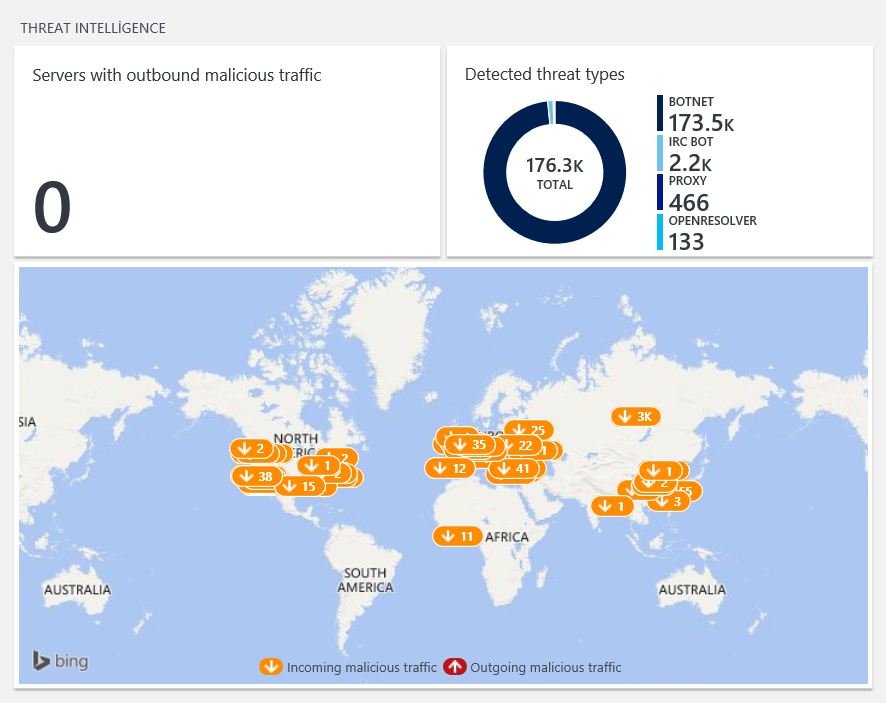Click the OPENRESOLVER 133 legend entry
Image resolution: width=886 pixels, height=703 pixels.
click(707, 232)
